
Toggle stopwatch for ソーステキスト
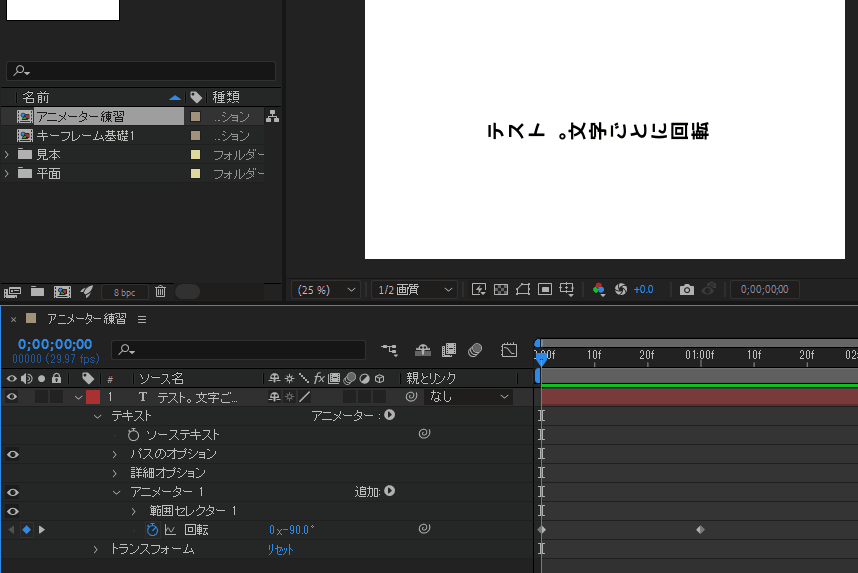coord(134,435)
